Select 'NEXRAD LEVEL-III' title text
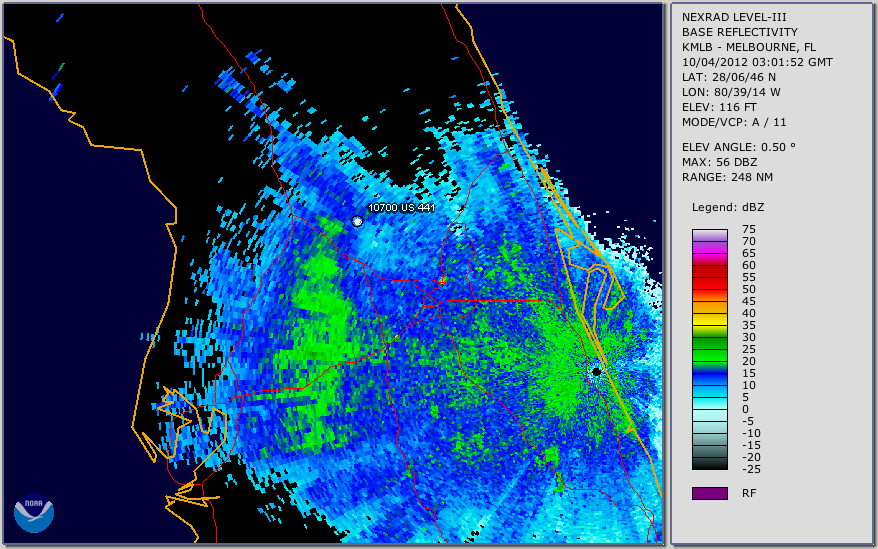Image resolution: width=878 pixels, height=549 pixels. pyautogui.click(x=734, y=17)
